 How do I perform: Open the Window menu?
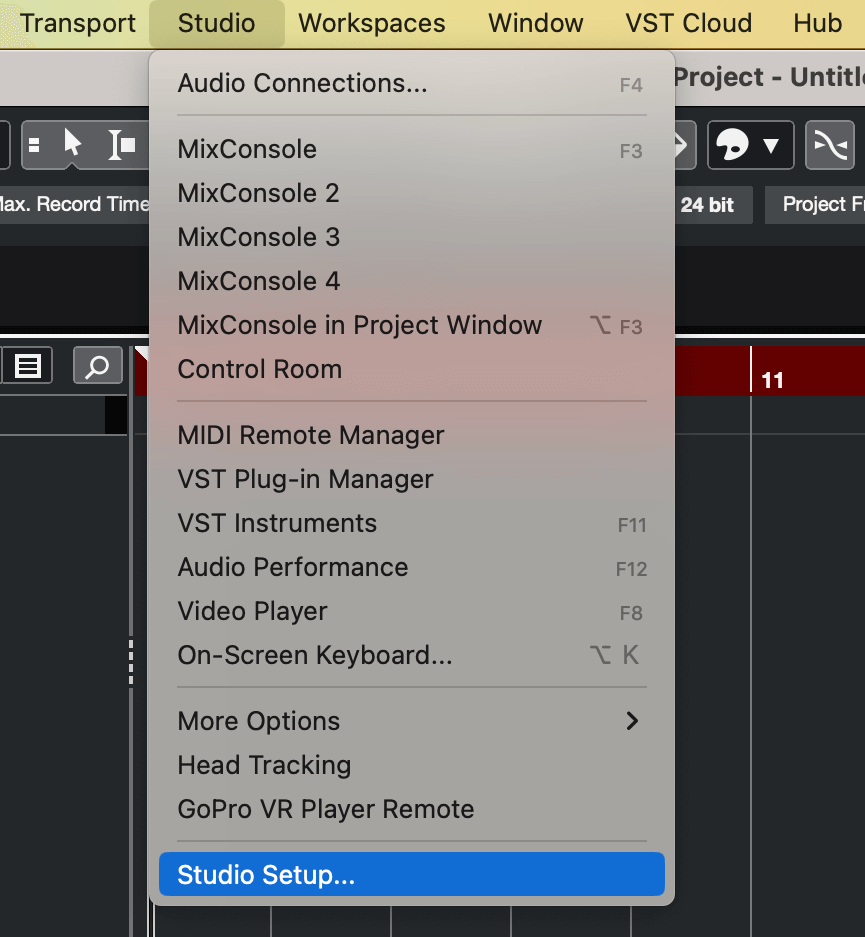(x=535, y=23)
